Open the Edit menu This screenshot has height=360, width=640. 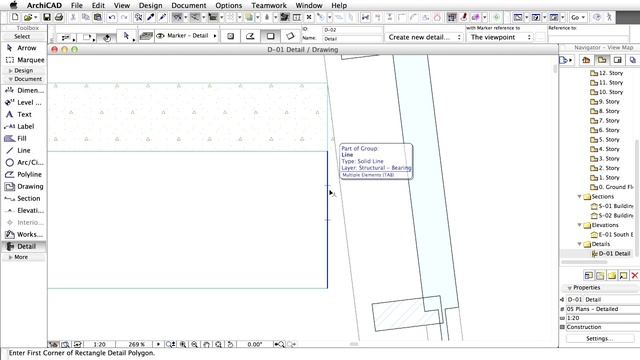coord(98,5)
